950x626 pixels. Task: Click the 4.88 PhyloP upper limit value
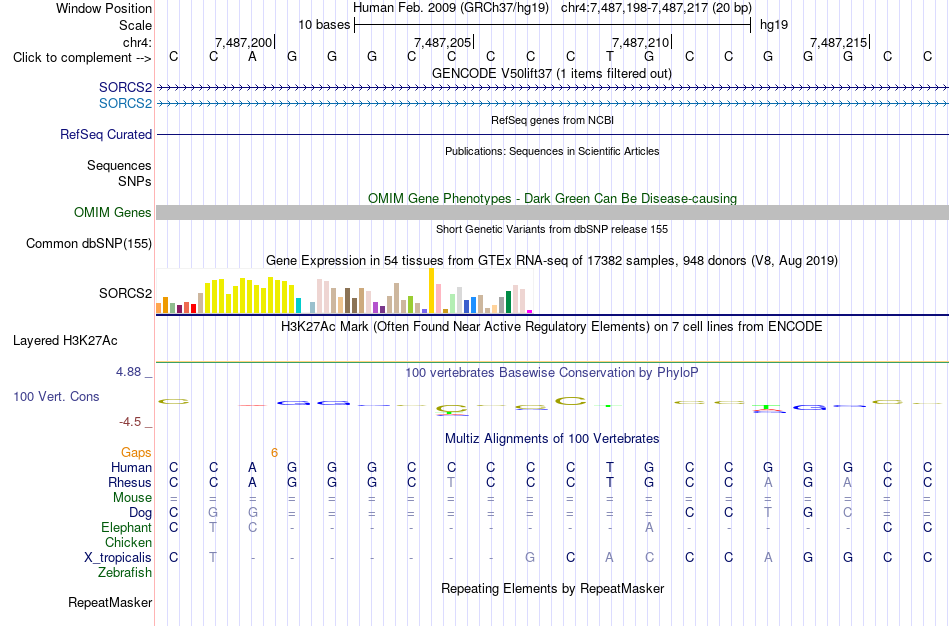pos(128,372)
